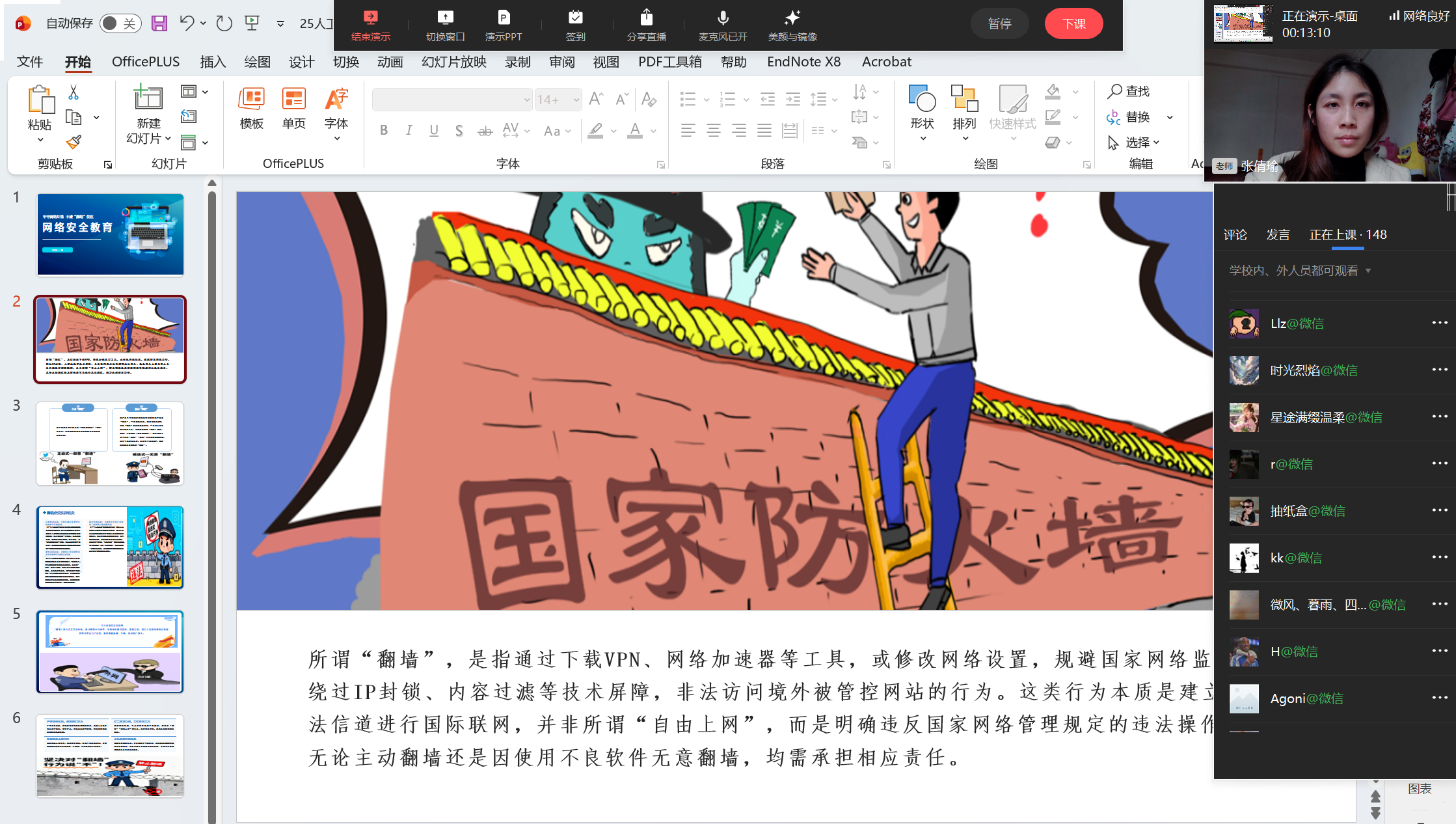The image size is (1456, 824).
Task: Click the font color A swatch
Action: click(635, 131)
